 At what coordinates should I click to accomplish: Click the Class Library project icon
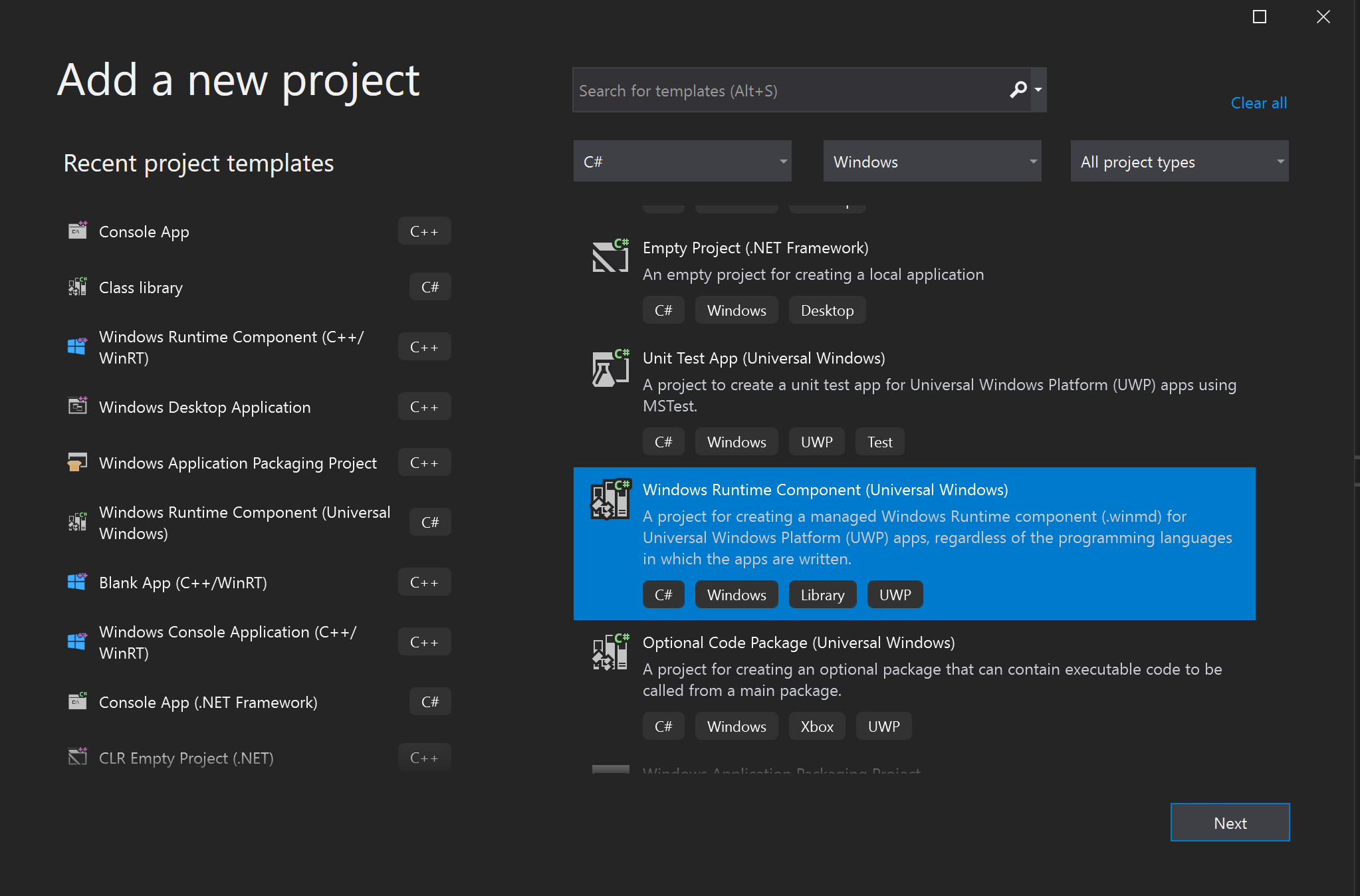click(x=78, y=287)
